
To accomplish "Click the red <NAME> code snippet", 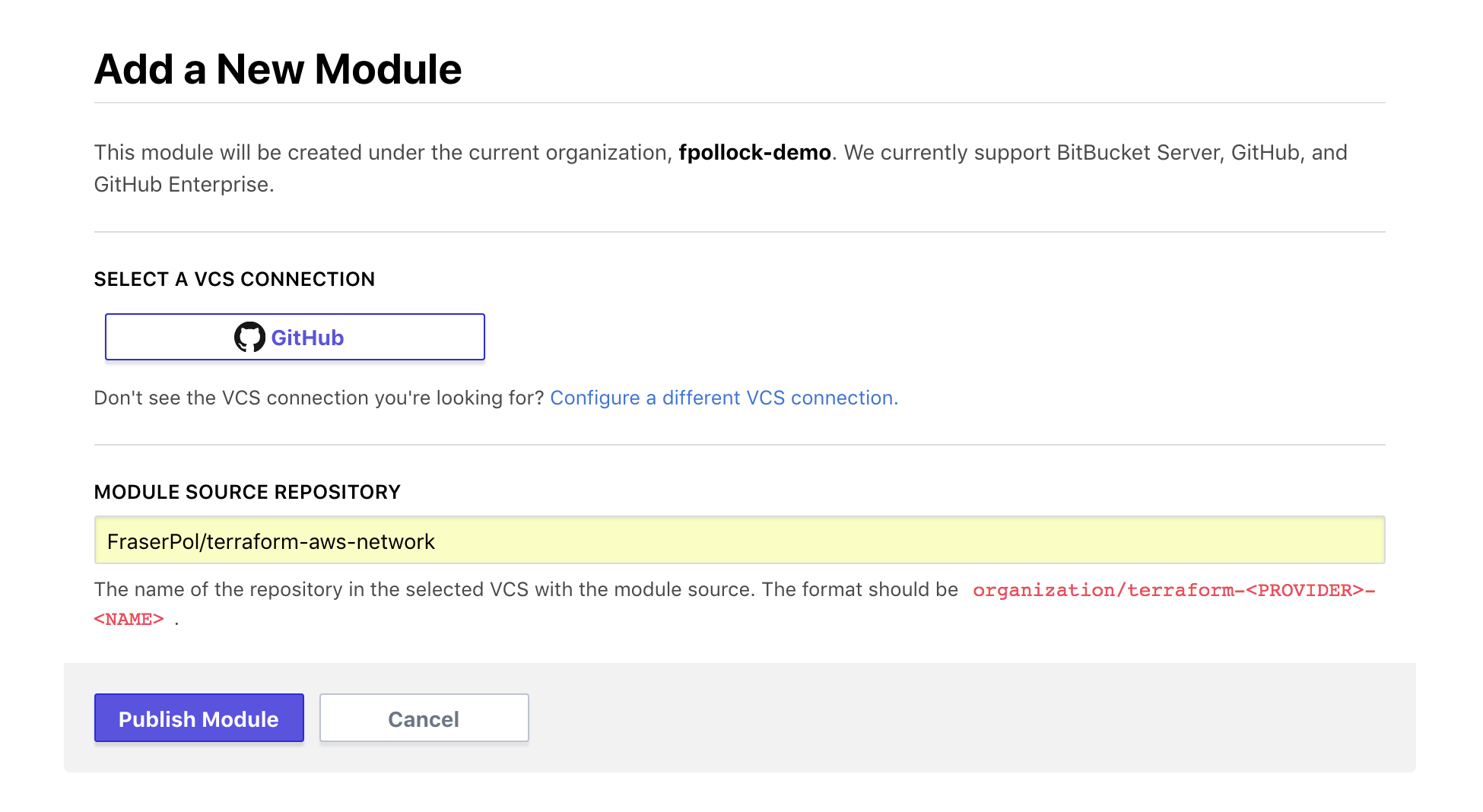I will 129,619.
